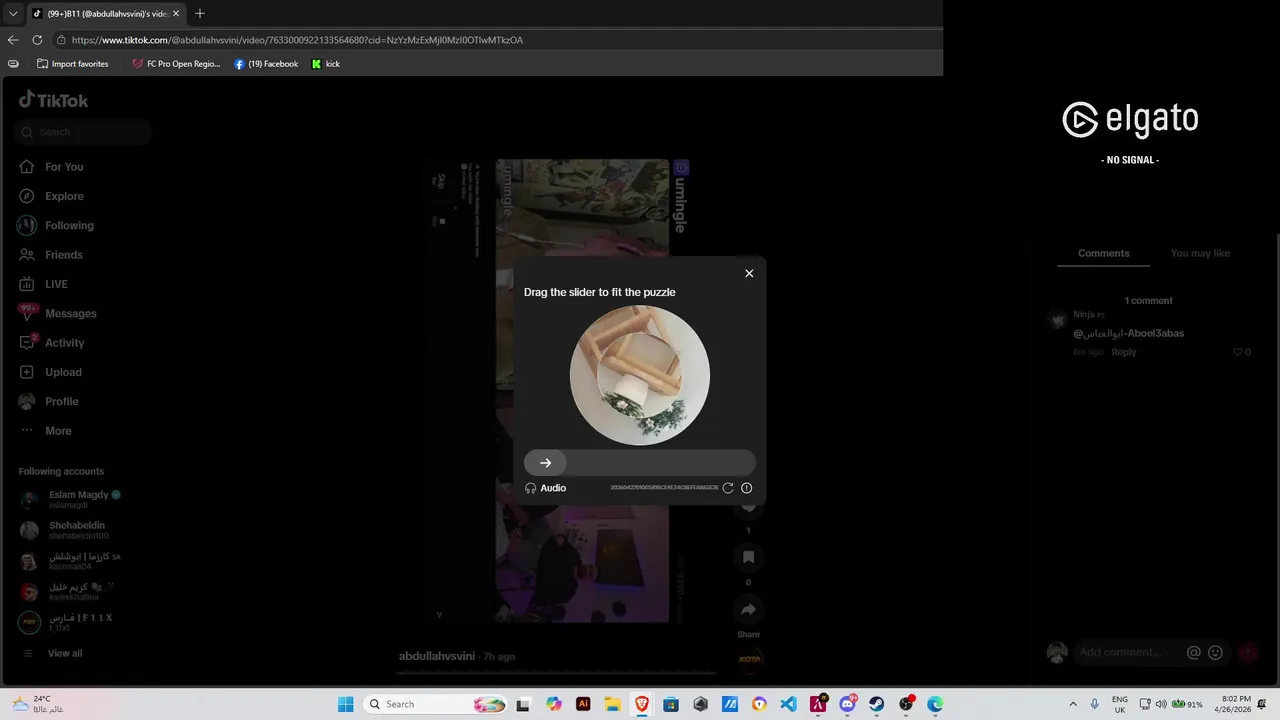
Task: Open File Explorer from taskbar
Action: (612, 704)
